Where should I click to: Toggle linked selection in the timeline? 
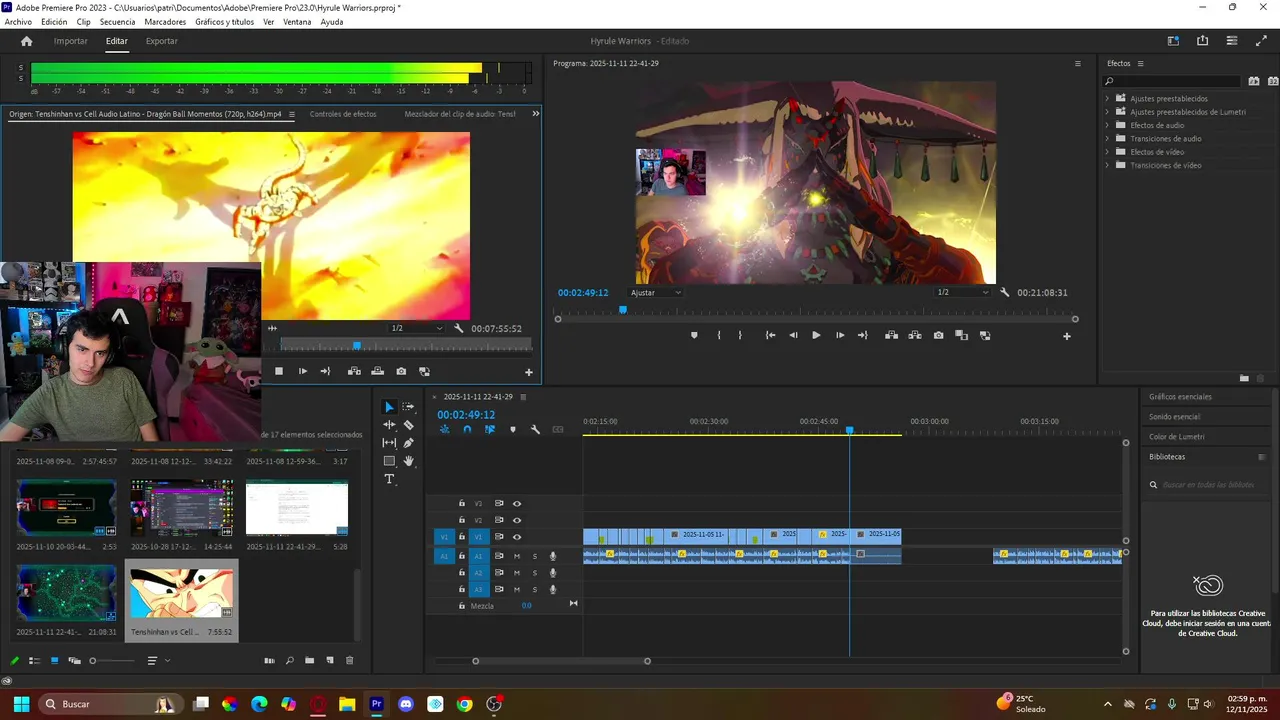click(x=490, y=430)
